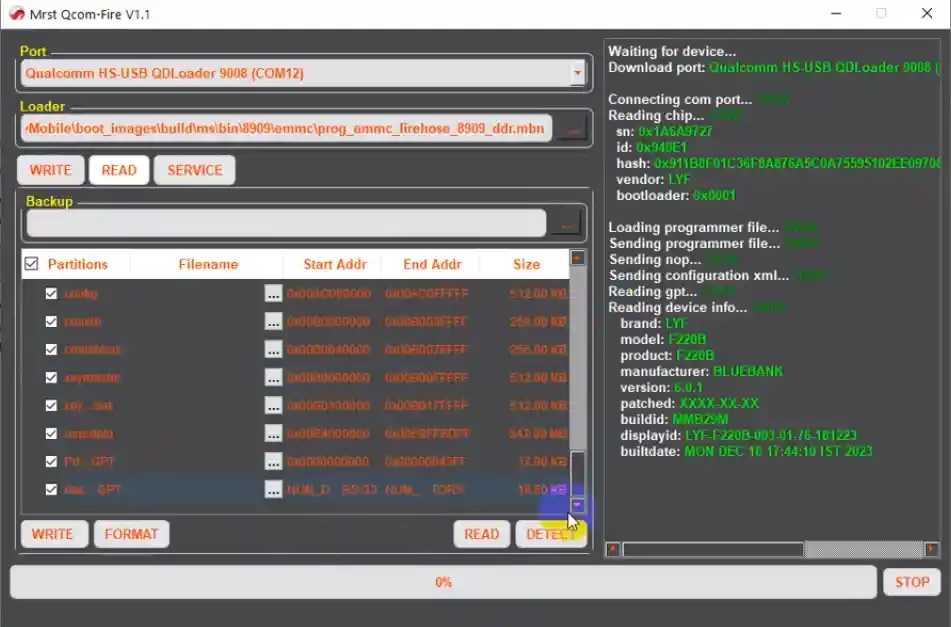Click the Backup path input field

coord(286,224)
